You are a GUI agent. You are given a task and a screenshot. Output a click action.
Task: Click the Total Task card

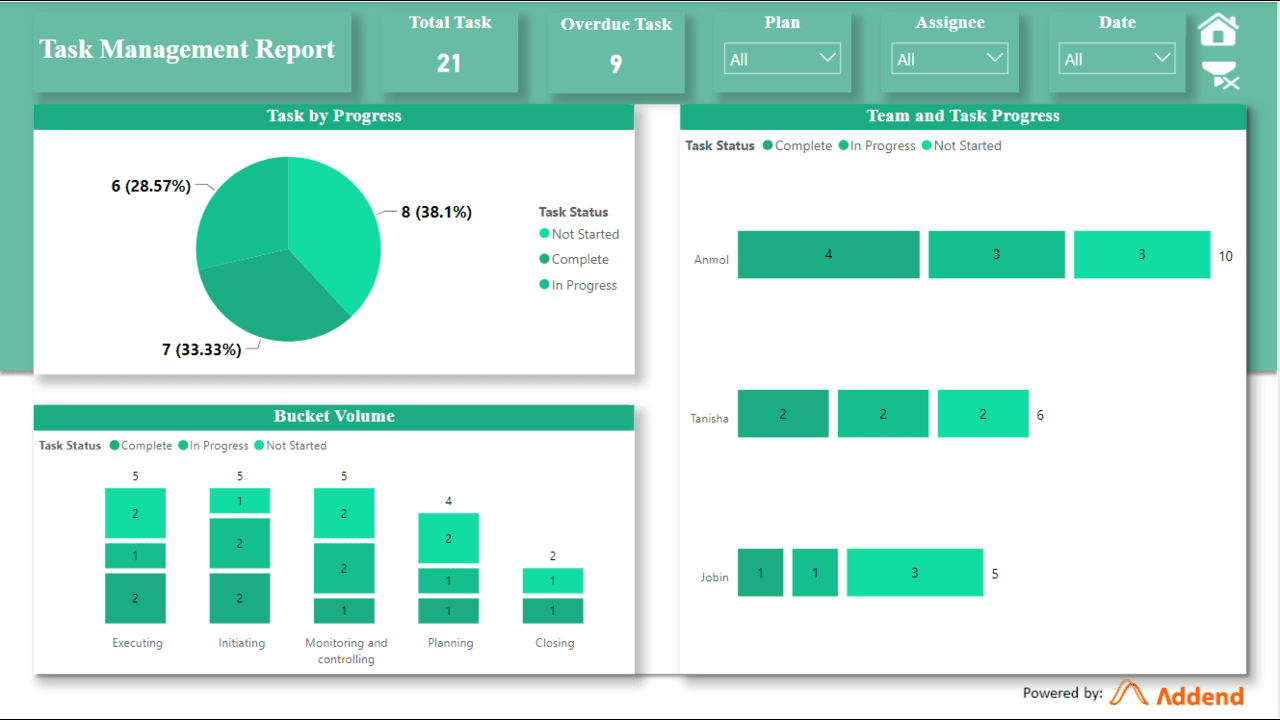tap(449, 50)
